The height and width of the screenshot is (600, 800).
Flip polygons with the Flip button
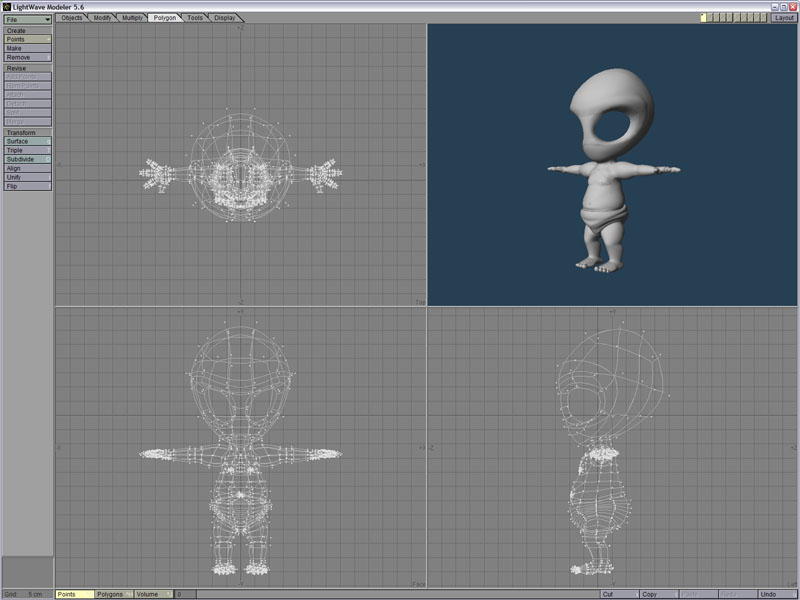click(x=27, y=186)
